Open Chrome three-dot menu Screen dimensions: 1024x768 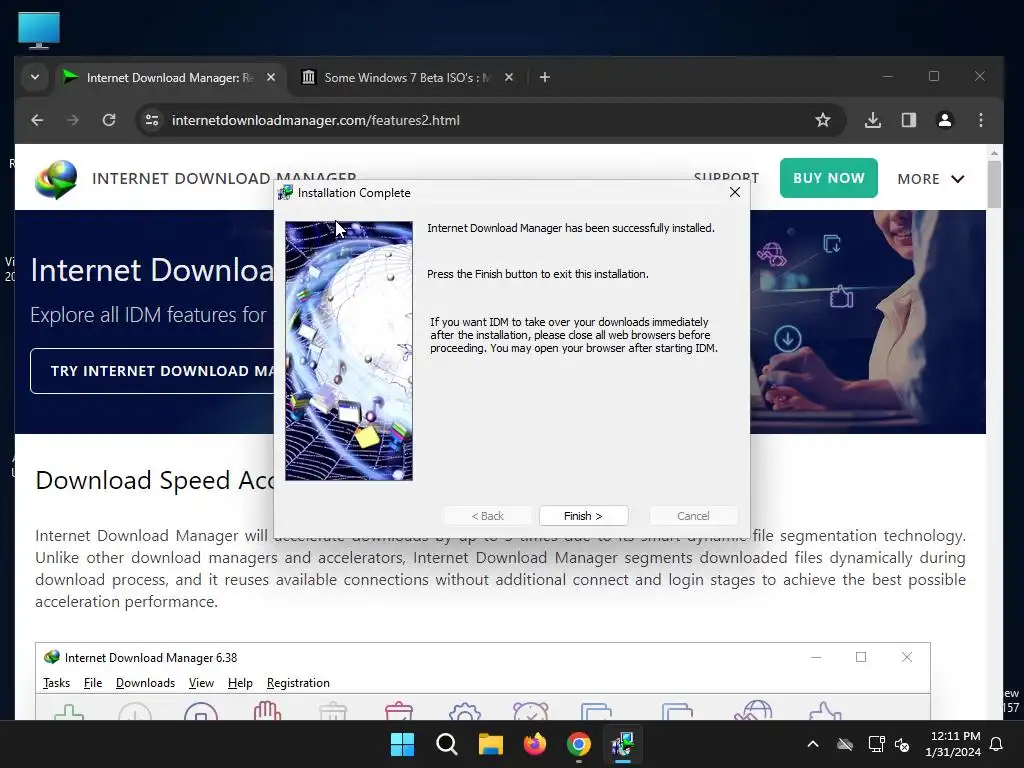(x=980, y=120)
